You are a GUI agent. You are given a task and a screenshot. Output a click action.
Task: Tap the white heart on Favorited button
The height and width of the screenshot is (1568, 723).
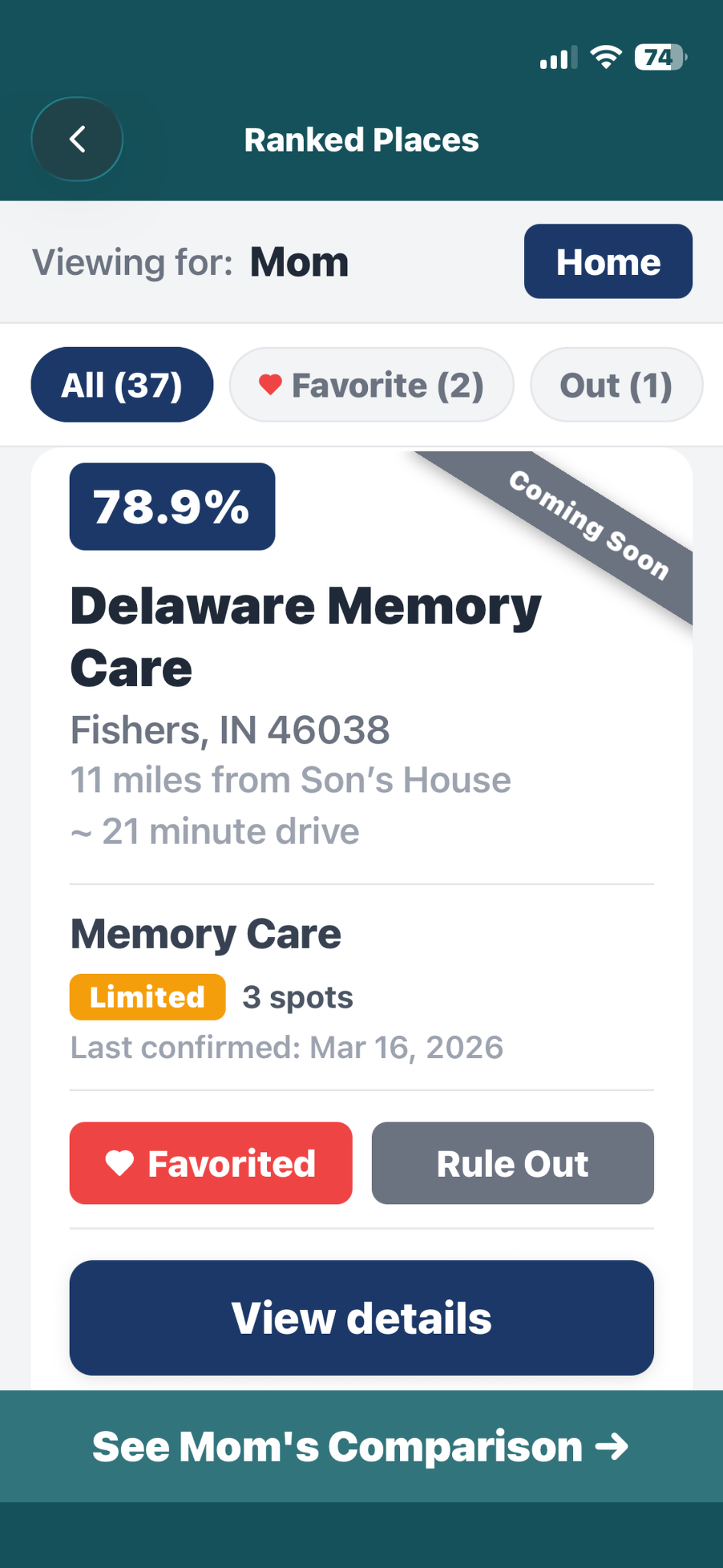point(120,1163)
